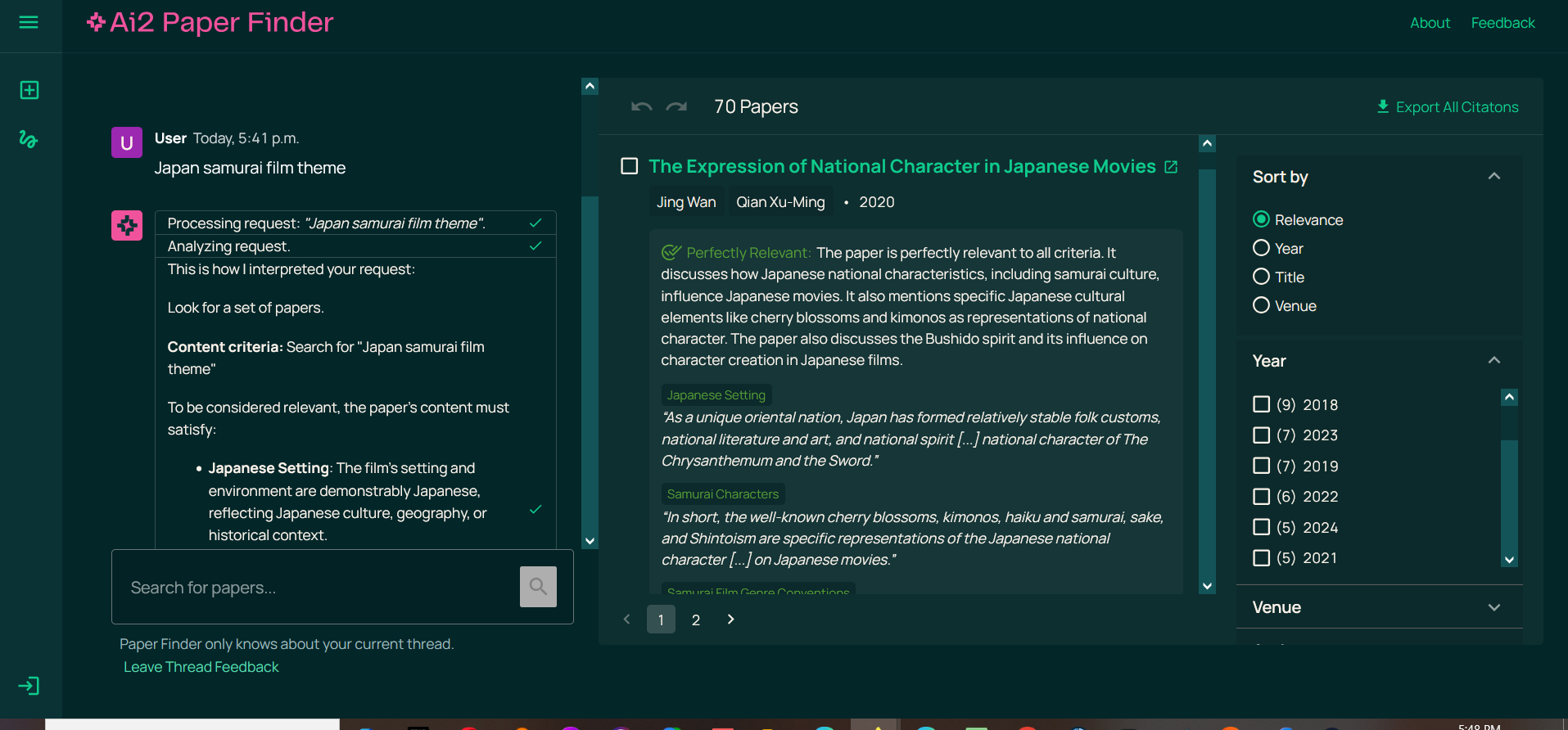Open the hamburger menu icon
This screenshot has height=730, width=1568.
click(x=29, y=22)
